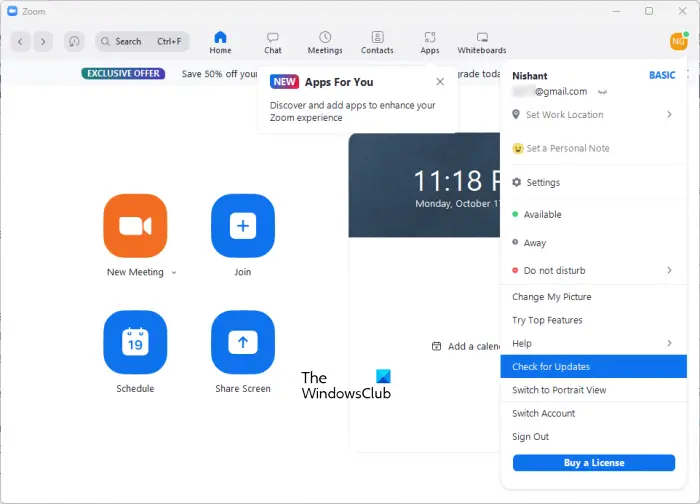This screenshot has width=700, height=504.
Task: Click the Set a Personal Note emoji icon
Action: tap(517, 148)
